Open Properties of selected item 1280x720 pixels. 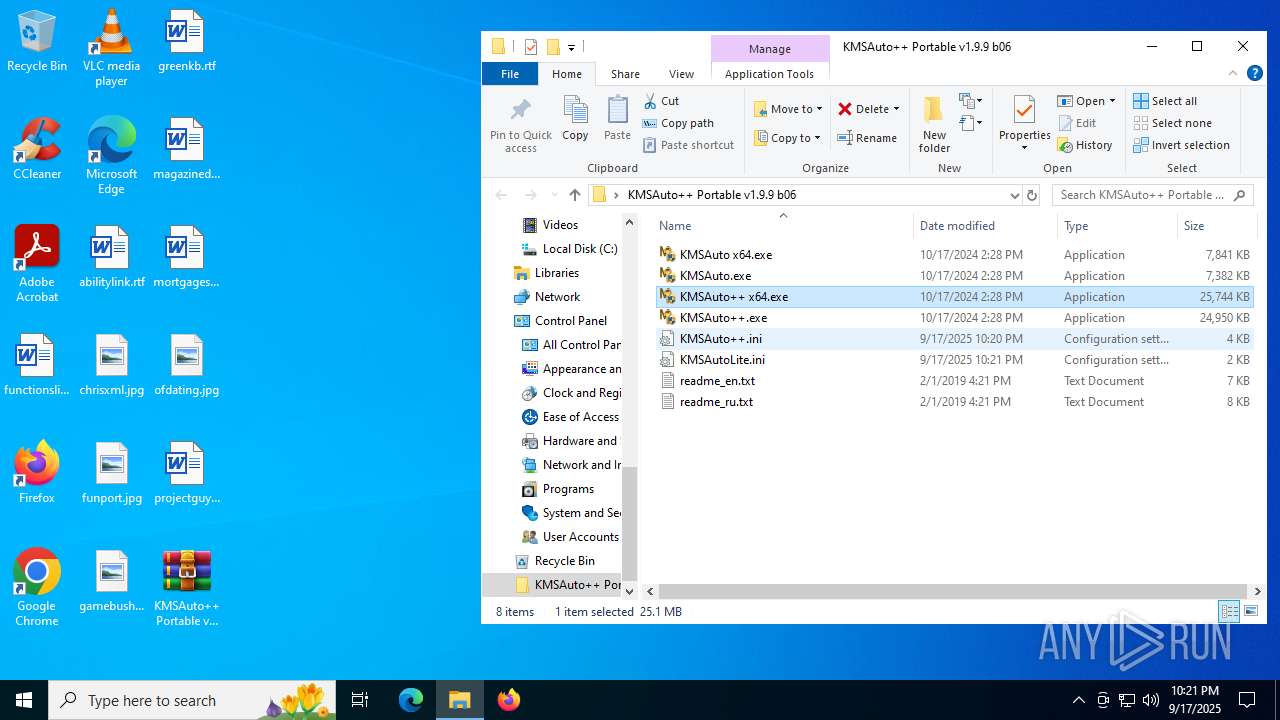pos(1024,125)
